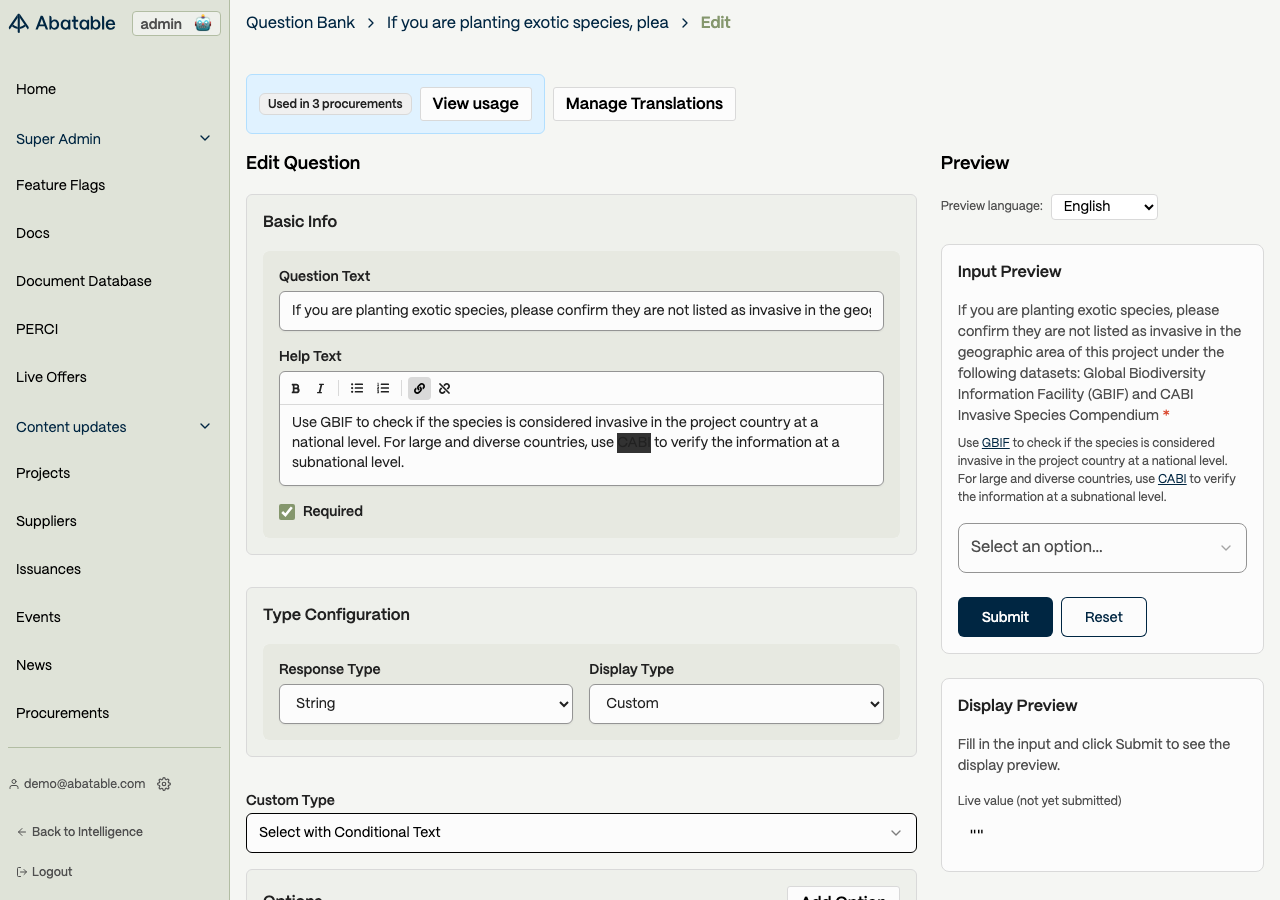Open Manage Translations
Screen dimensions: 1280x900
(644, 104)
